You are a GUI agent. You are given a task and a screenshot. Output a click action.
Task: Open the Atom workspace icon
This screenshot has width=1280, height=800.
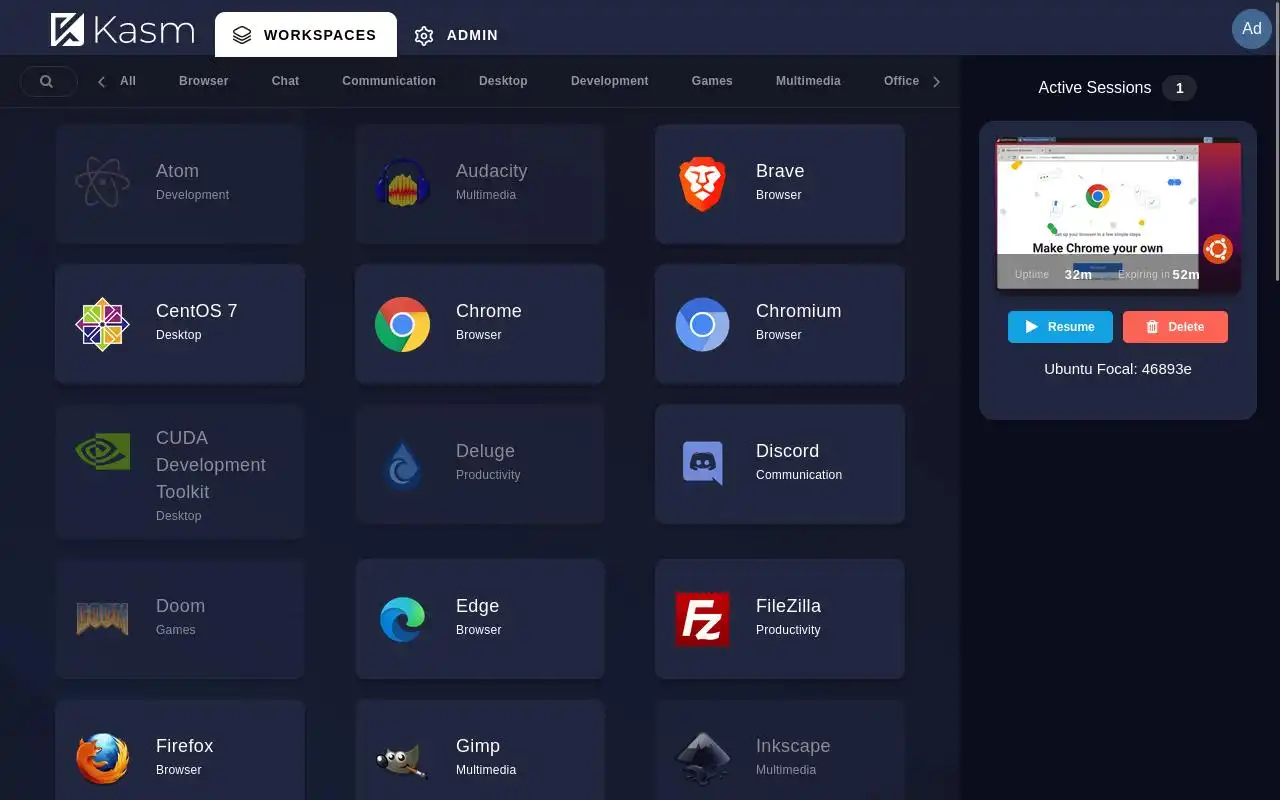[102, 184]
